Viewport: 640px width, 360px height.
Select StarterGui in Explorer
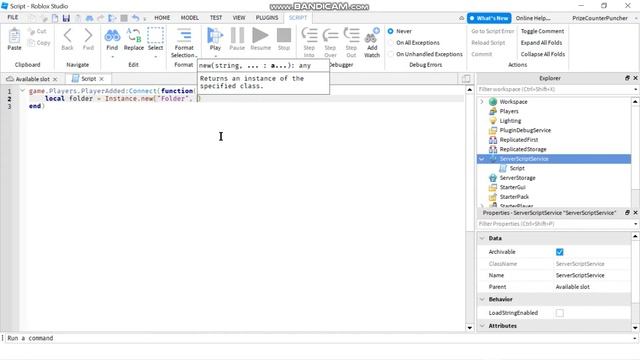click(512, 187)
